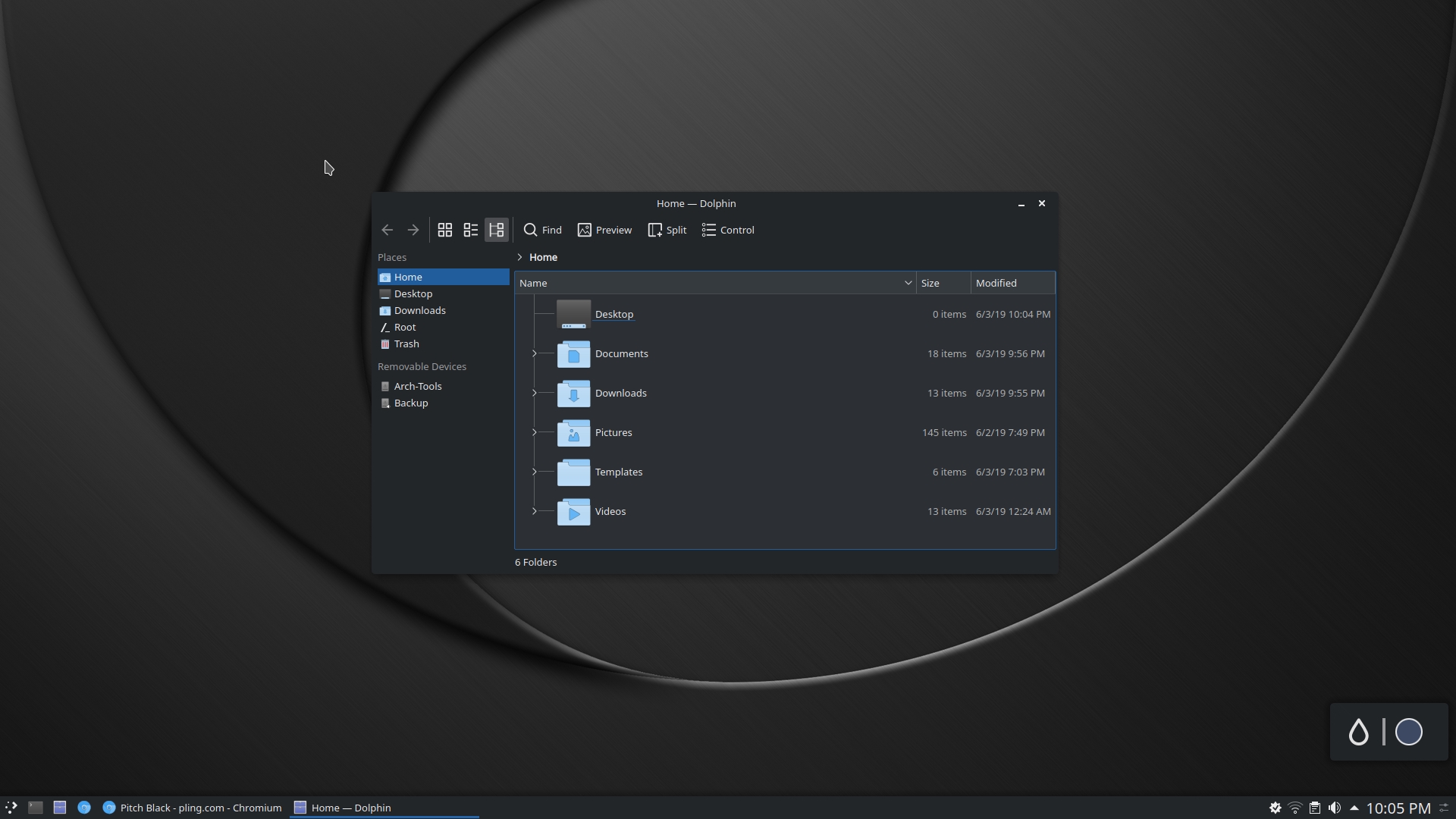Go forward with the right arrow

pyautogui.click(x=413, y=230)
